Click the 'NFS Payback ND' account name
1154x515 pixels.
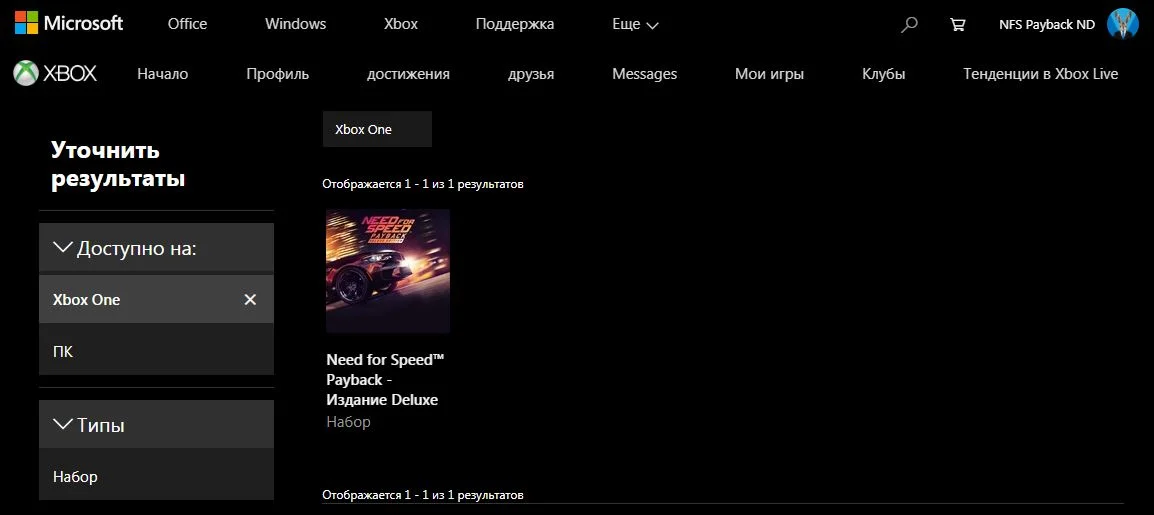1047,24
